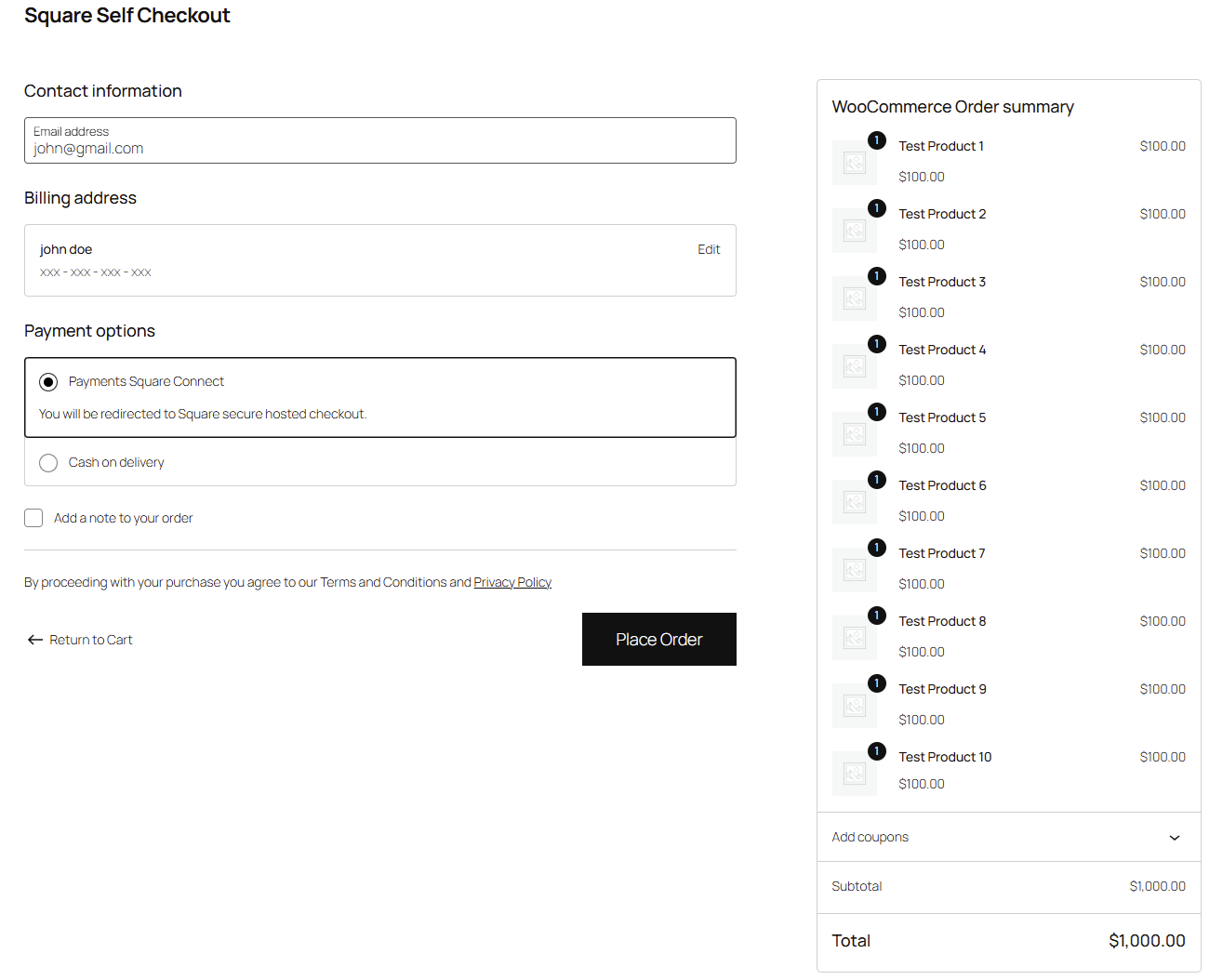Click the WooCommerce Order summary heading
The height and width of the screenshot is (980, 1209).
[x=952, y=107]
